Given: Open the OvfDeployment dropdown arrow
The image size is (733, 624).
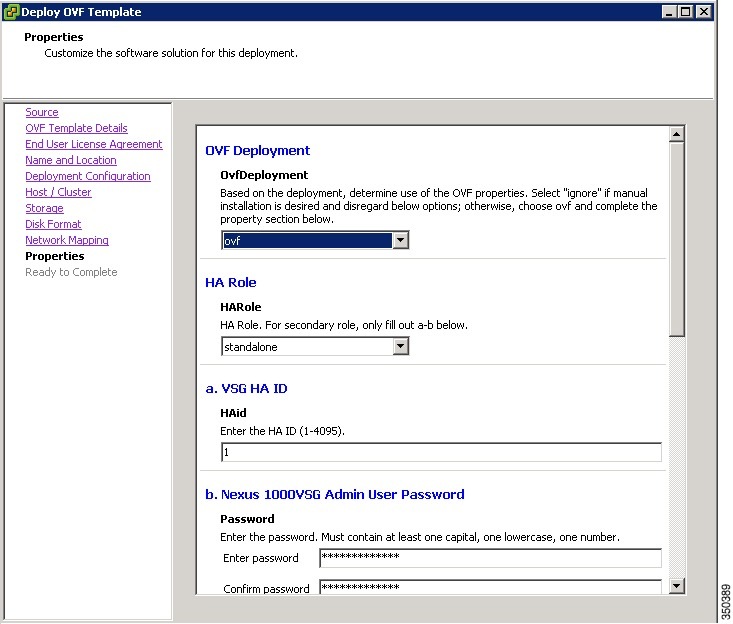Looking at the screenshot, I should click(400, 240).
